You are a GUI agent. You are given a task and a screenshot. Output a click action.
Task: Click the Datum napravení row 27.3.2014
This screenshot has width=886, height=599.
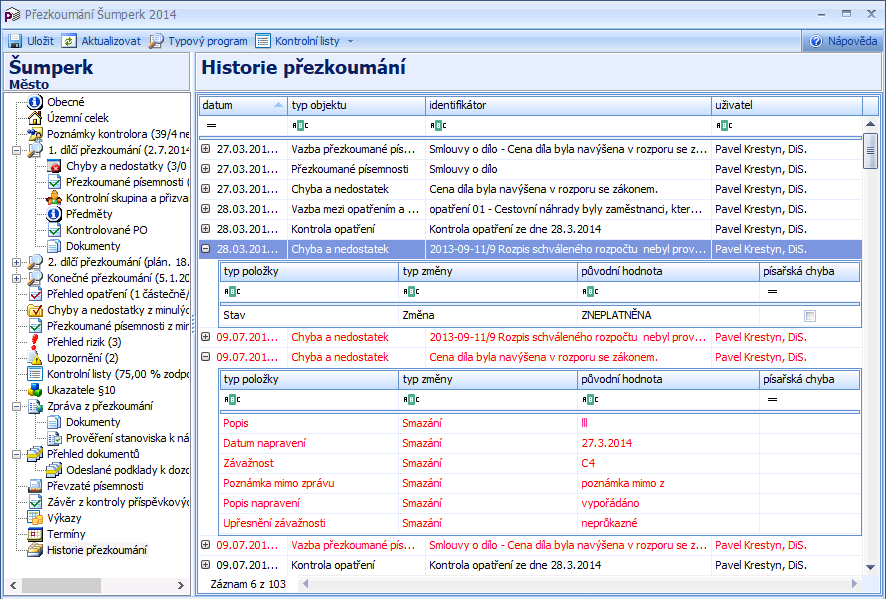tap(540, 443)
